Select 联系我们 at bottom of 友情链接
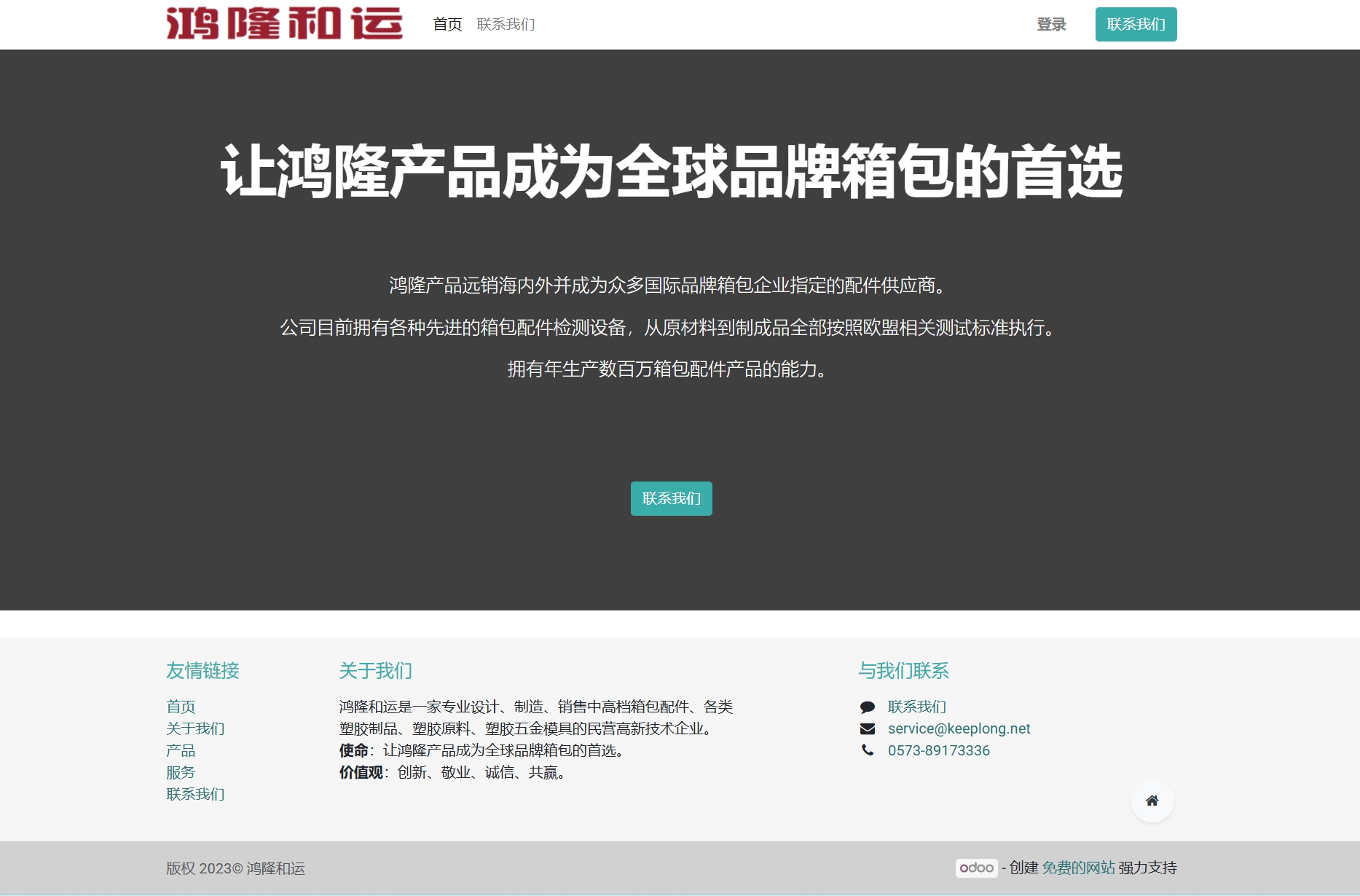1360x896 pixels. tap(195, 794)
